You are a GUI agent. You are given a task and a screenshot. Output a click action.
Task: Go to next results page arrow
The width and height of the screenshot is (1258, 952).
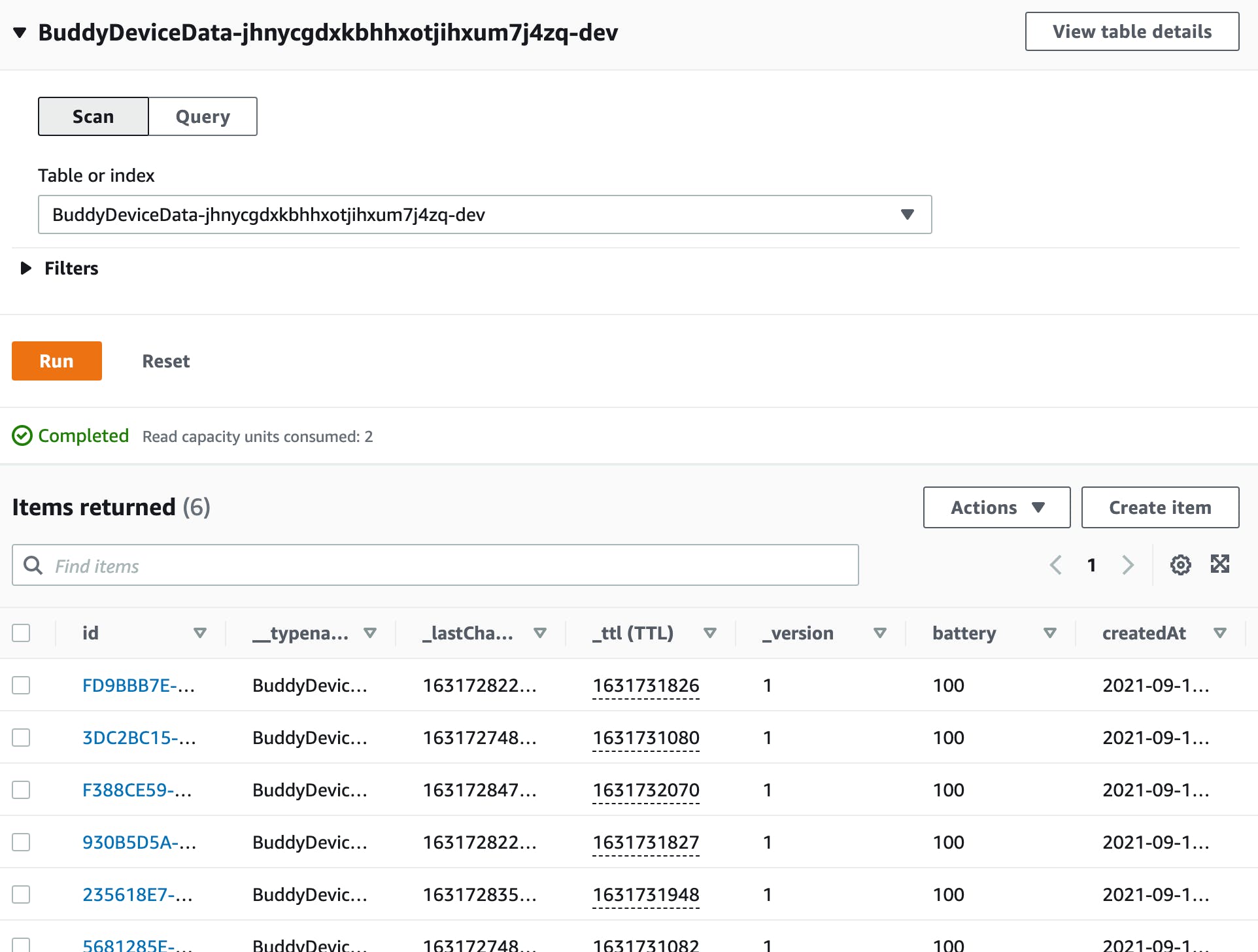click(1128, 565)
